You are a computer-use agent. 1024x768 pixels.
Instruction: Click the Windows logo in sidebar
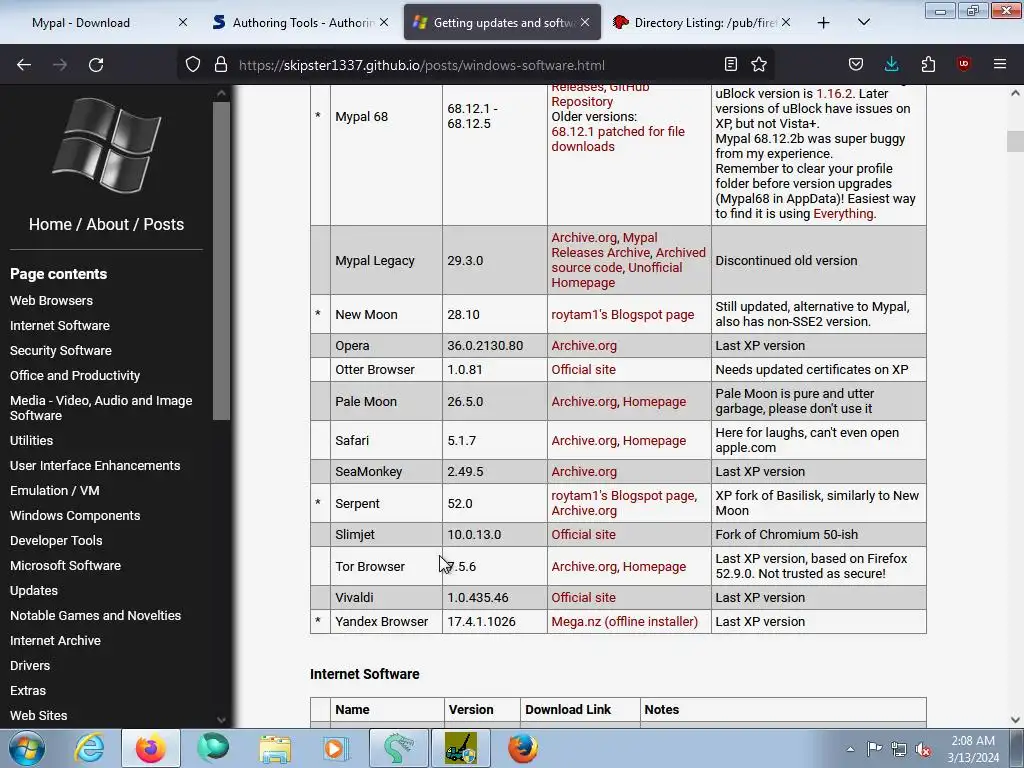(x=106, y=145)
